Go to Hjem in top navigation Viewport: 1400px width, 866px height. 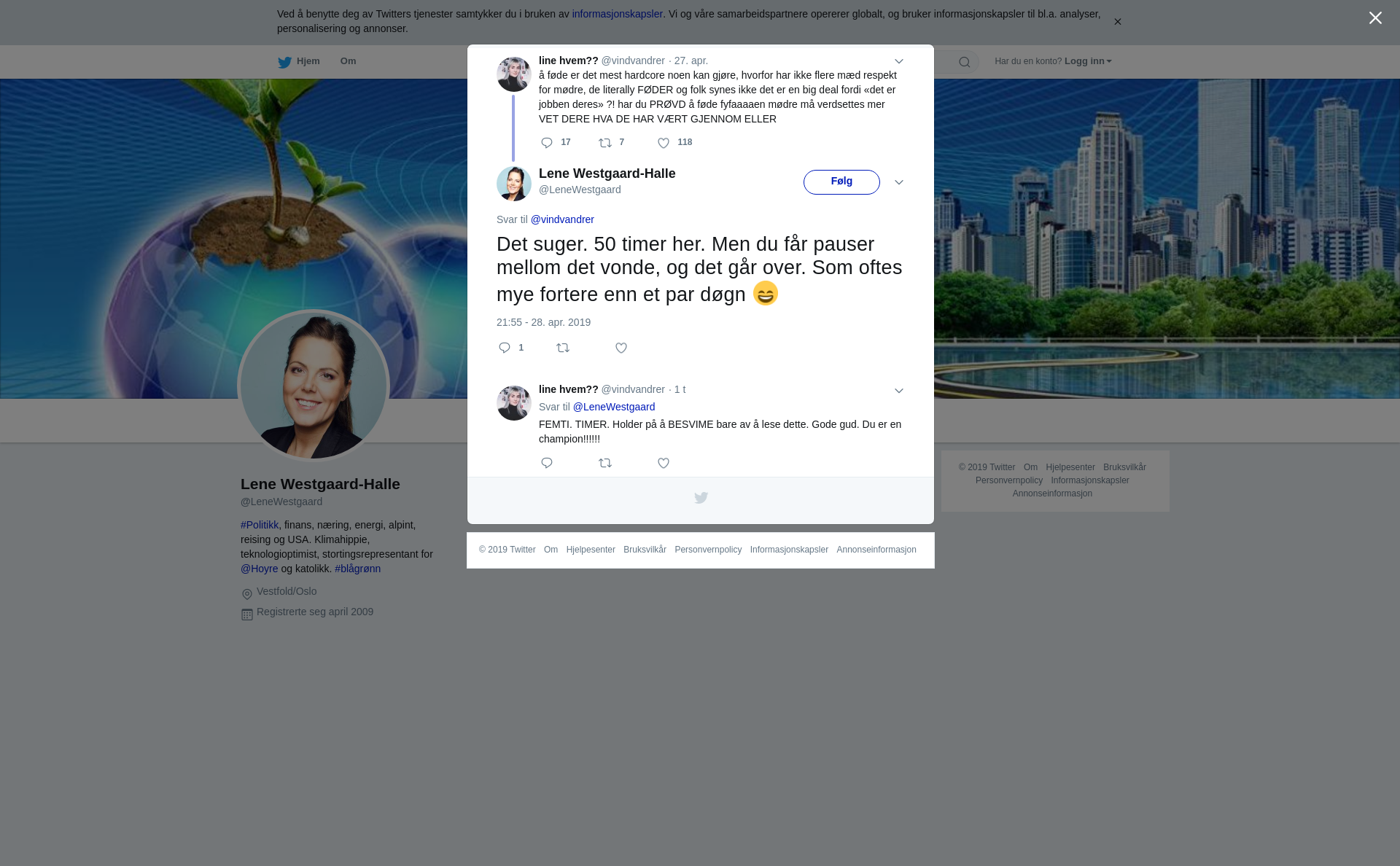coord(299,62)
